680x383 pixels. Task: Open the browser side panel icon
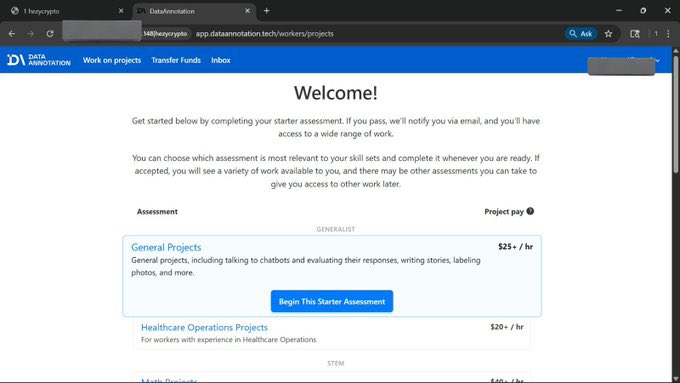tap(635, 33)
